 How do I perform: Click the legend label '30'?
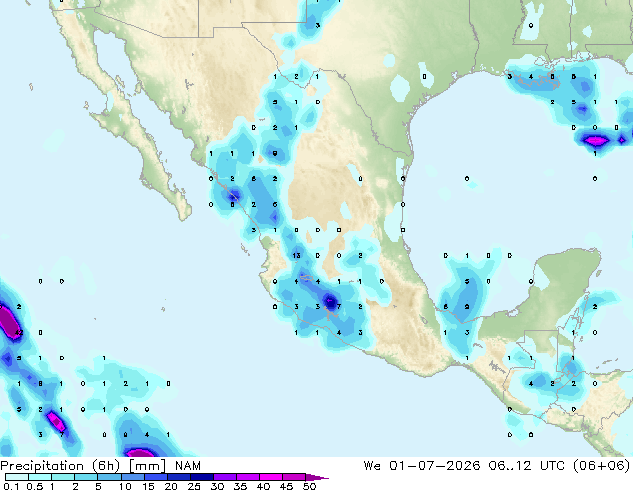click(217, 486)
